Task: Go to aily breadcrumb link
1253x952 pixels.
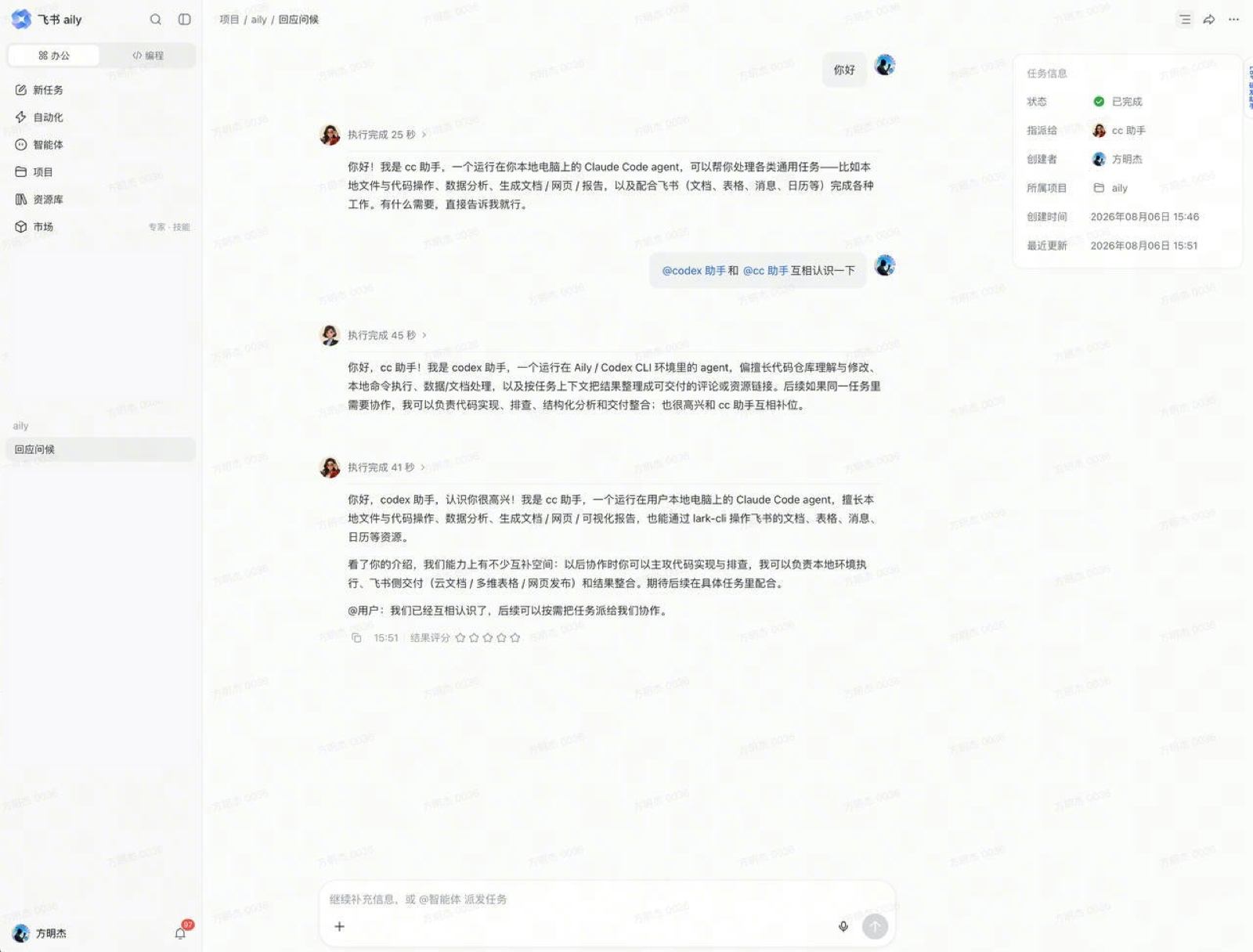Action: pyautogui.click(x=259, y=20)
